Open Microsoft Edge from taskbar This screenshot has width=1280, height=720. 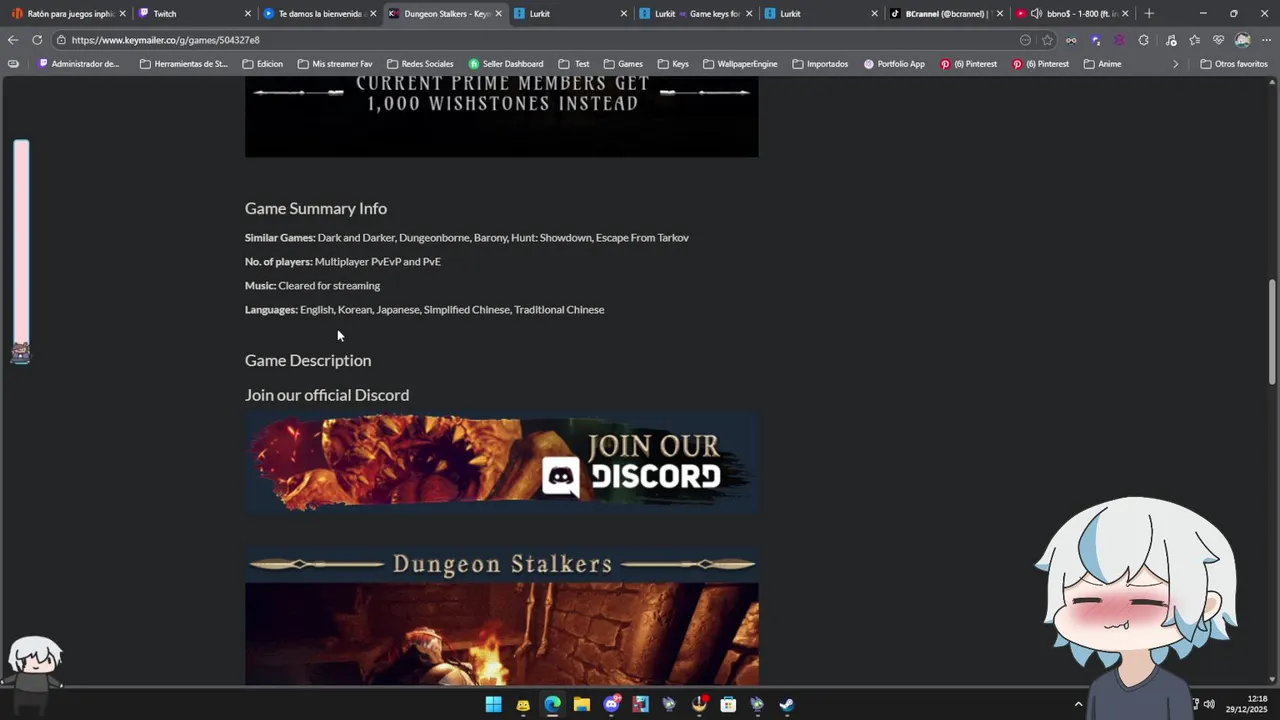(x=552, y=704)
